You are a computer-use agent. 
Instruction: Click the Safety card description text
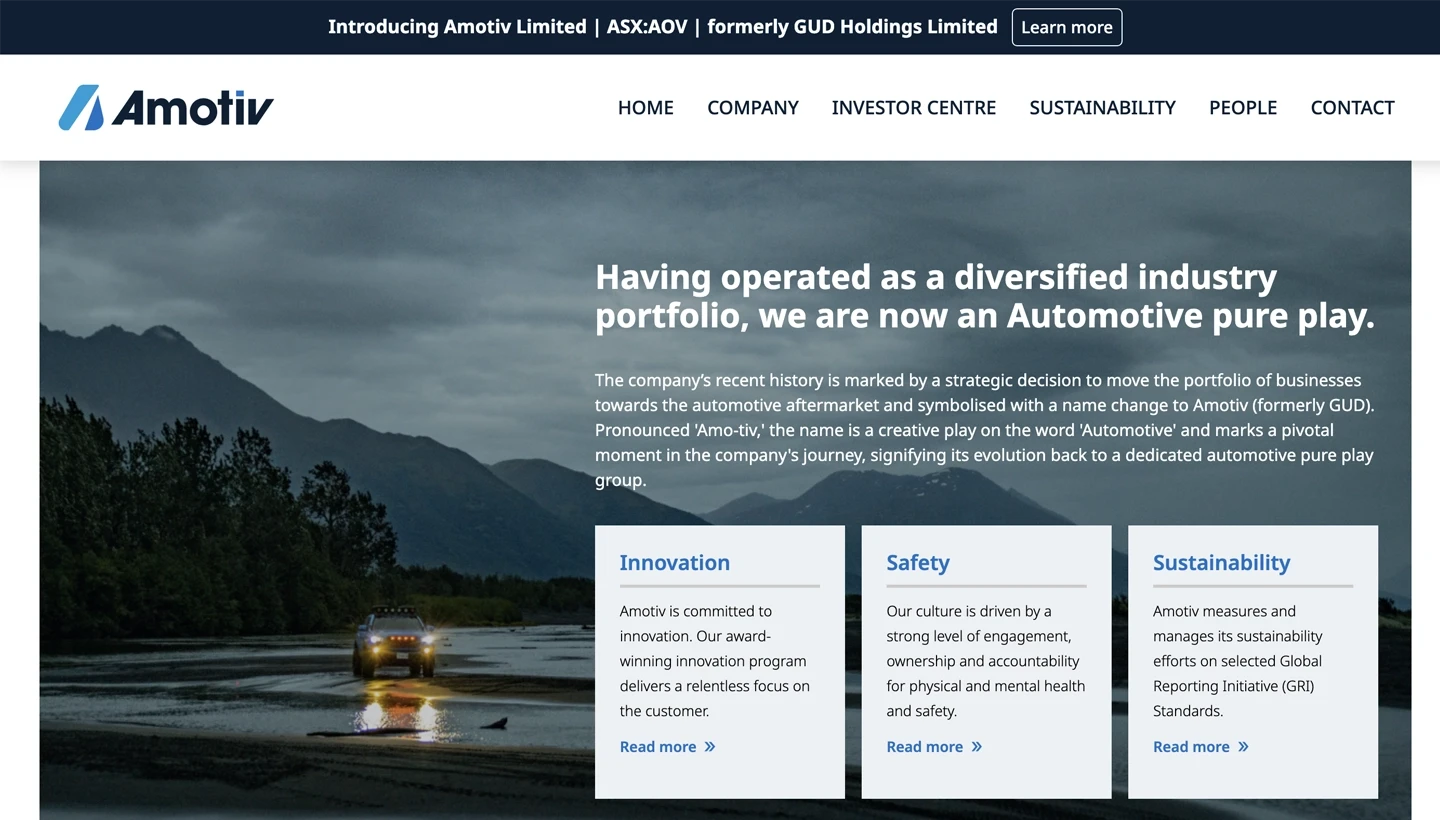986,661
